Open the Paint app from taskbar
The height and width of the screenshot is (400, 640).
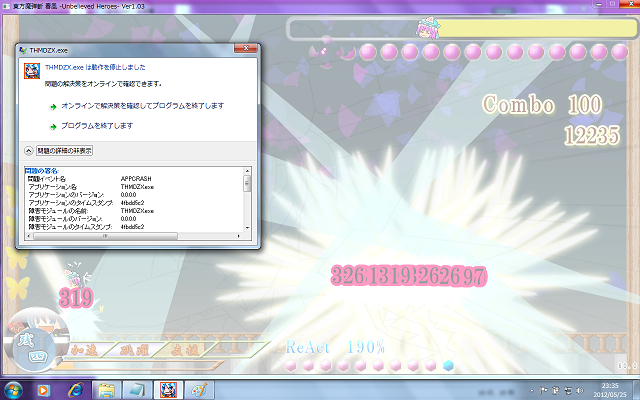tap(199, 389)
